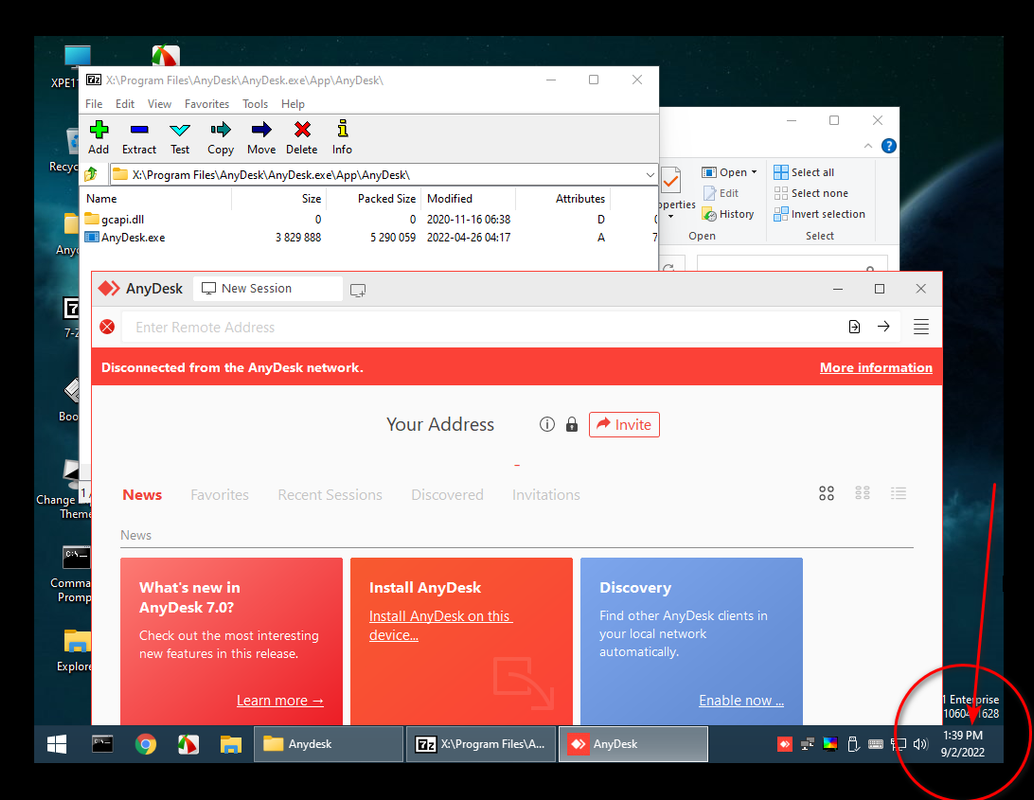Open the Help menu in 7-Zip
Image resolution: width=1034 pixels, height=800 pixels.
293,104
